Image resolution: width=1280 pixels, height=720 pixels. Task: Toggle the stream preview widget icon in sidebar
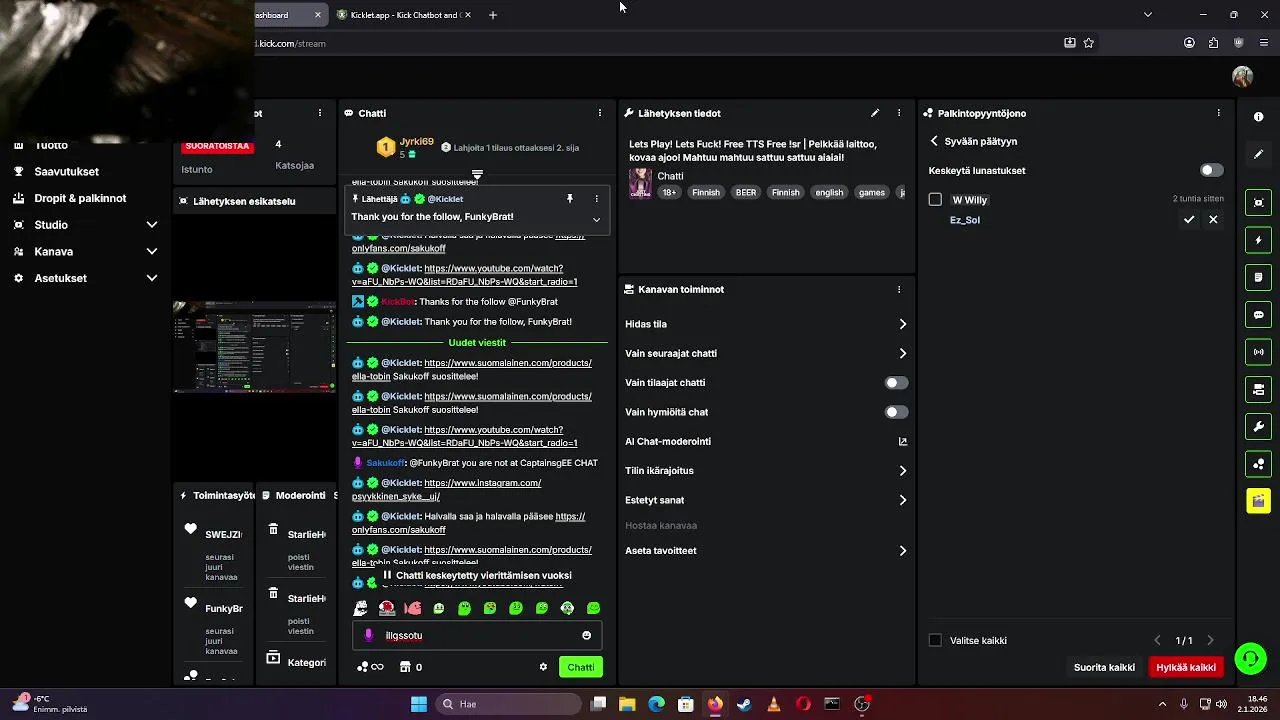tap(1258, 203)
